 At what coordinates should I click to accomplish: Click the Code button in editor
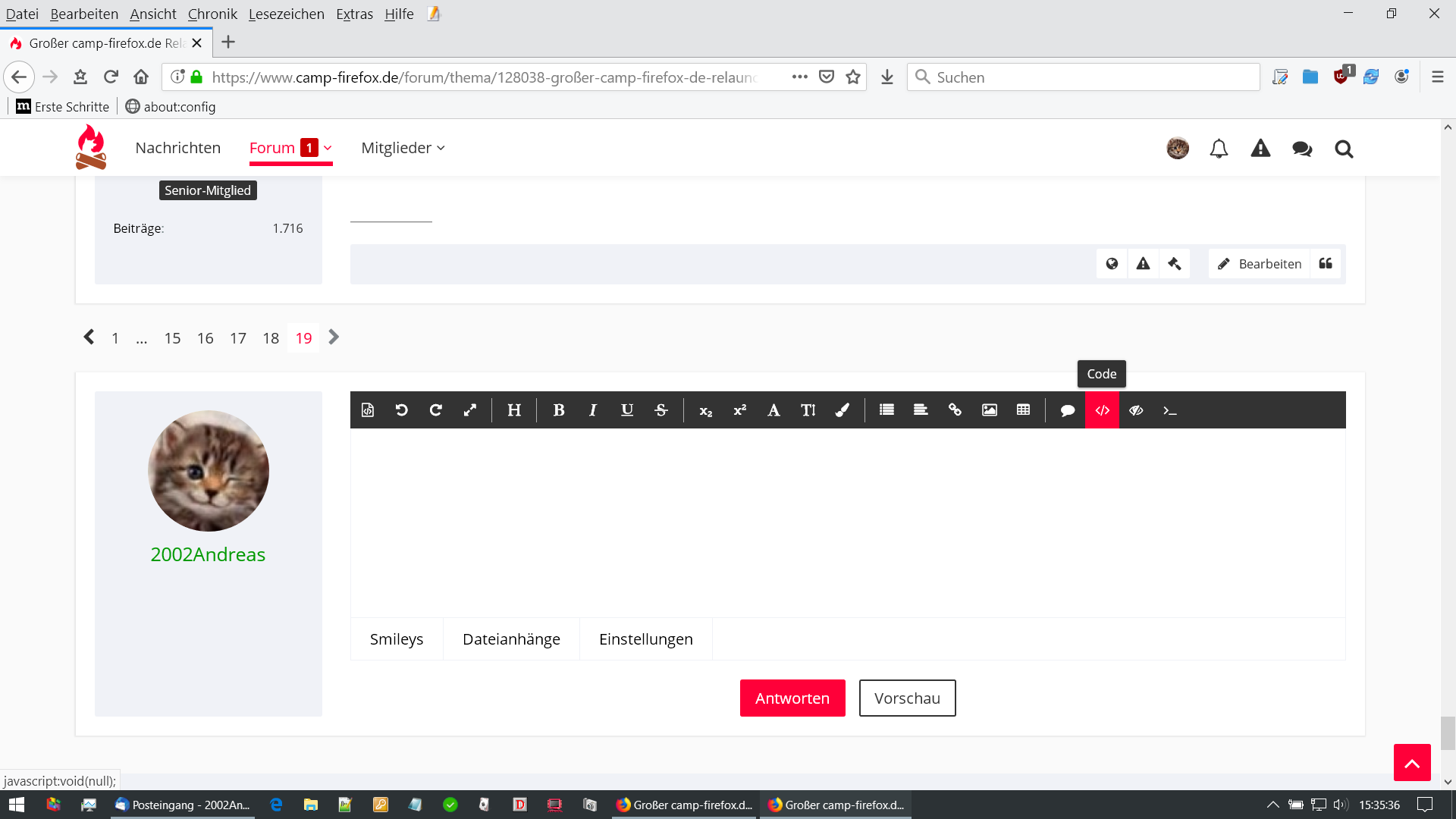tap(1102, 410)
